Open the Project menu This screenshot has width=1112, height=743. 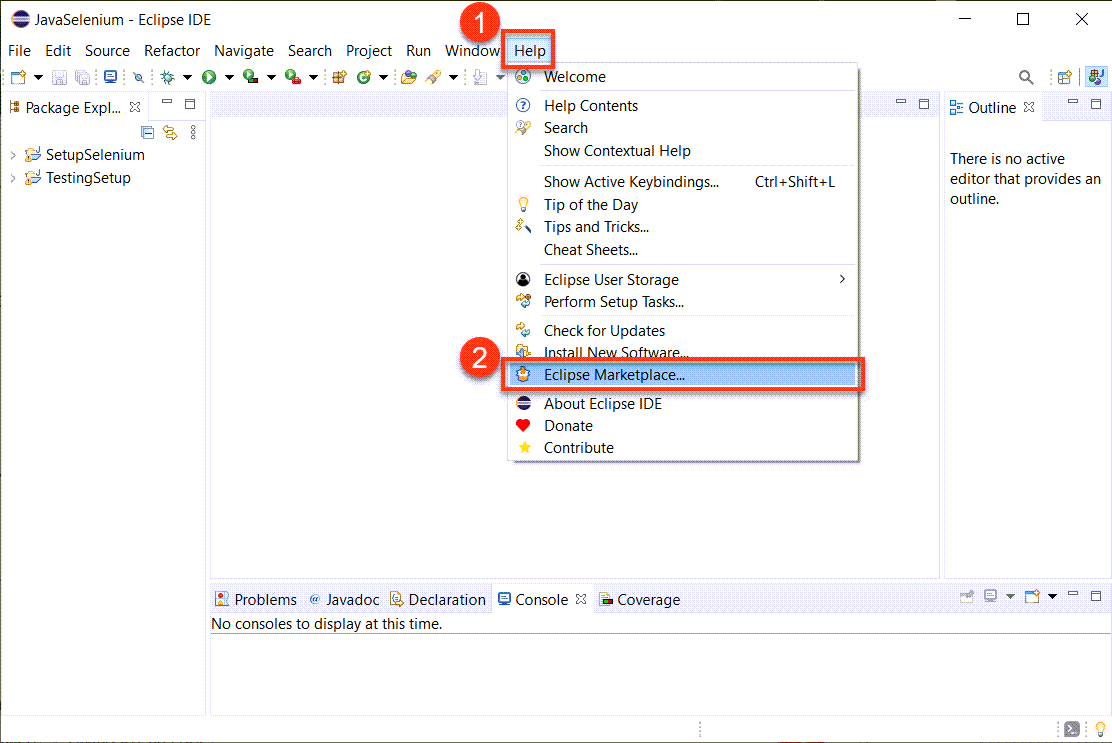click(369, 51)
